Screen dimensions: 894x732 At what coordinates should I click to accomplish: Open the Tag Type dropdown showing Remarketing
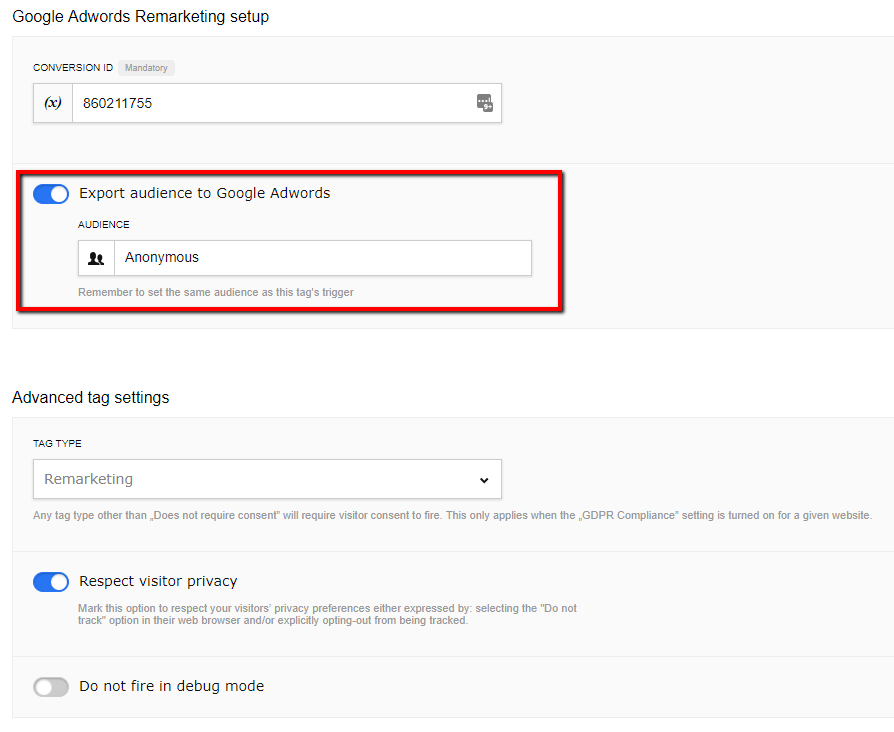pos(266,479)
